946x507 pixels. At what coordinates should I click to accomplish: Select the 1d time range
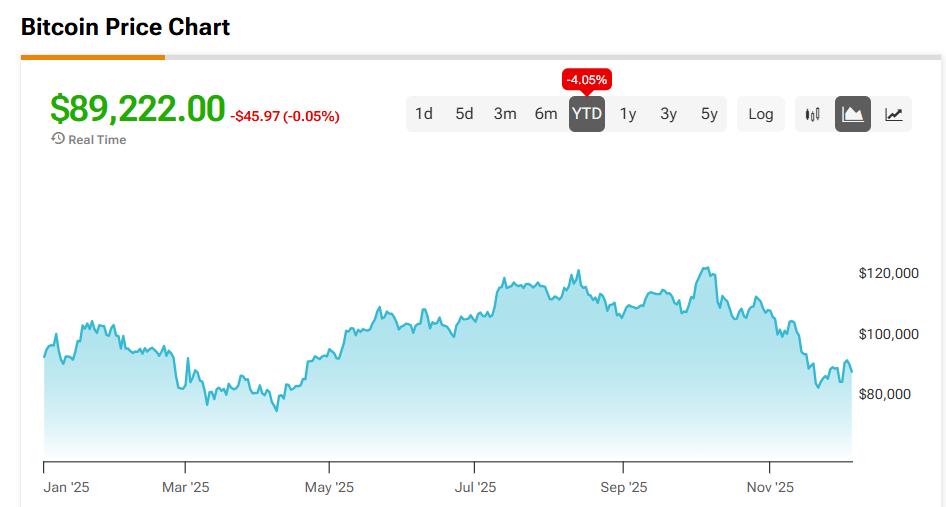tap(424, 114)
